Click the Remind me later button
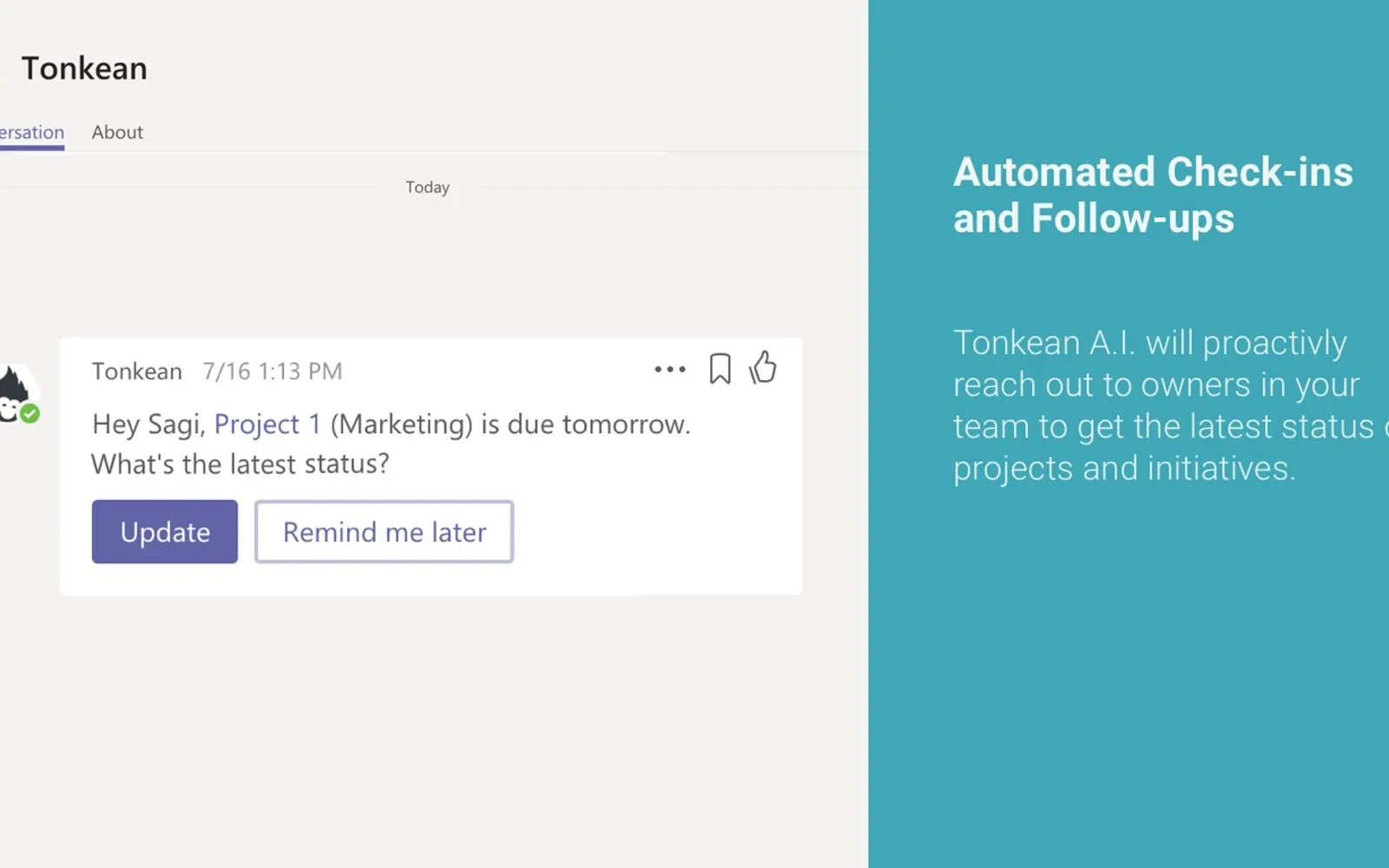Viewport: 1389px width, 868px height. click(x=384, y=531)
